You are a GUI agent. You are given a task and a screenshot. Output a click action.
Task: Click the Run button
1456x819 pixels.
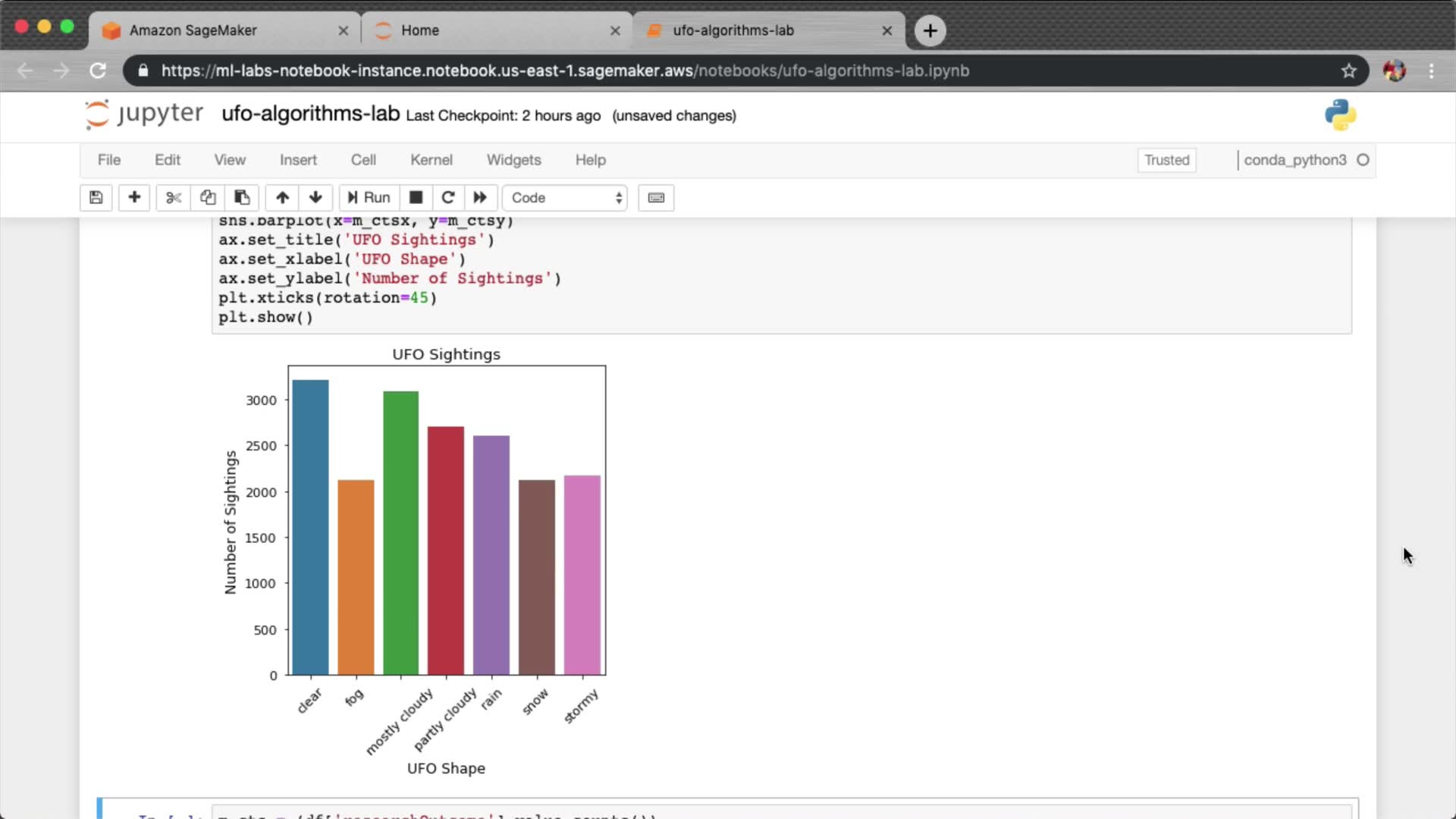pos(369,198)
